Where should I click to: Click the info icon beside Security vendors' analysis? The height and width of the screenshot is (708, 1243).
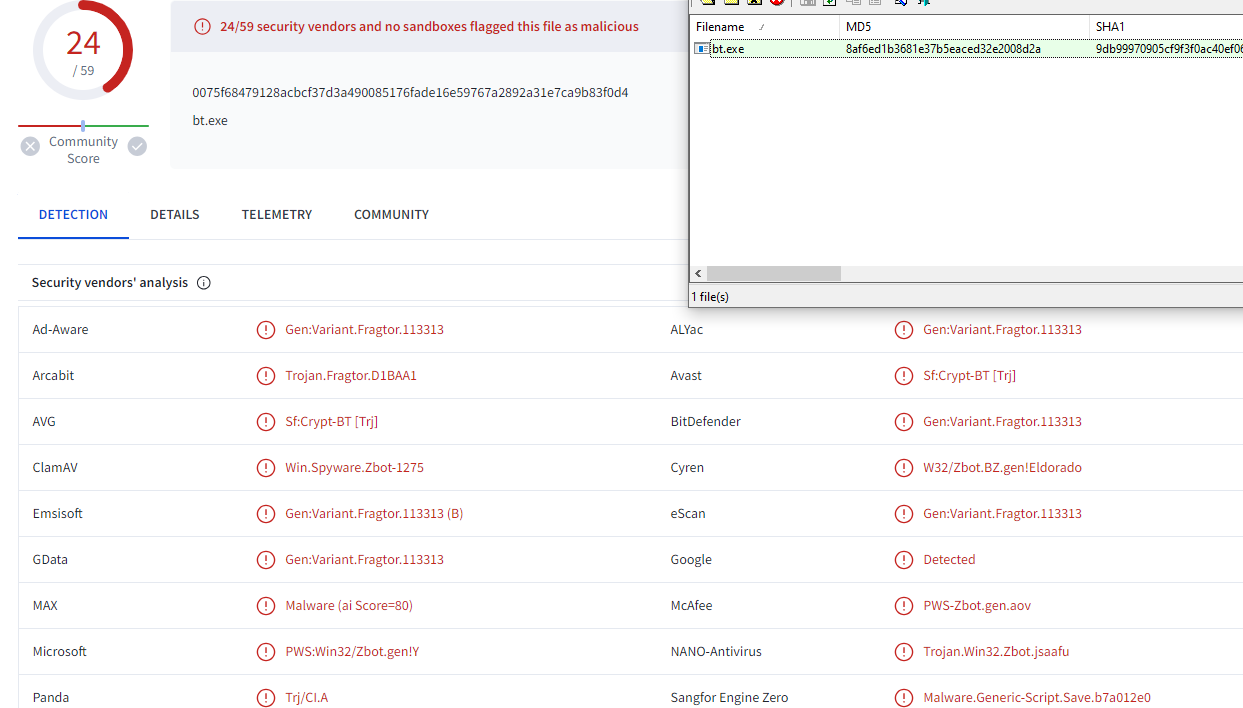(204, 283)
